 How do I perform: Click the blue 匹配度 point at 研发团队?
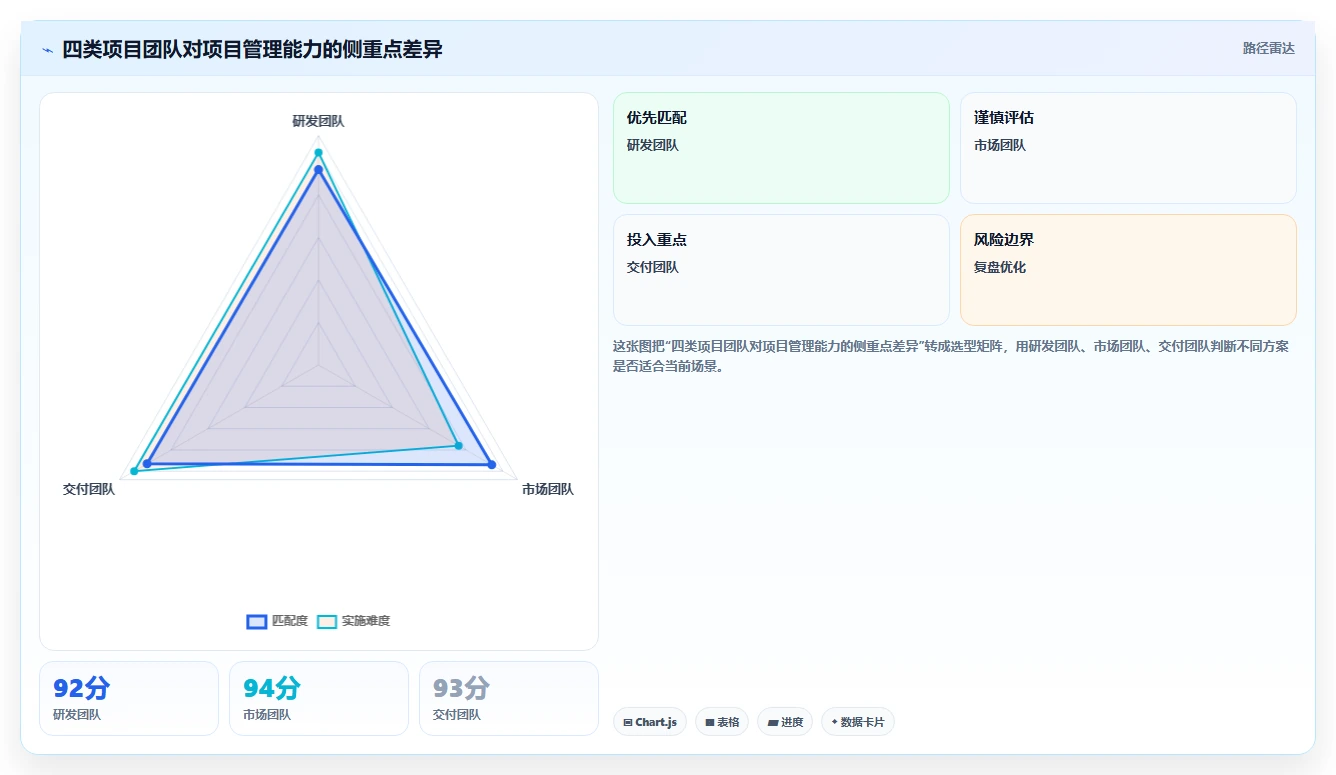click(x=319, y=170)
